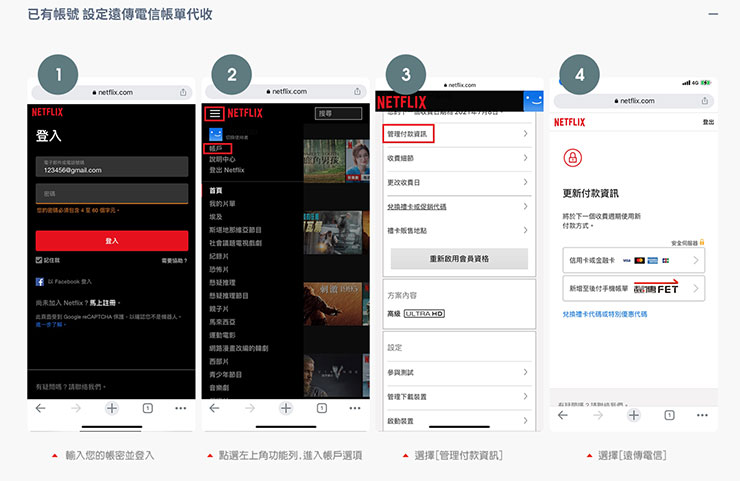
Task: Select 運動電影 in the side menu
Action: click(222, 335)
